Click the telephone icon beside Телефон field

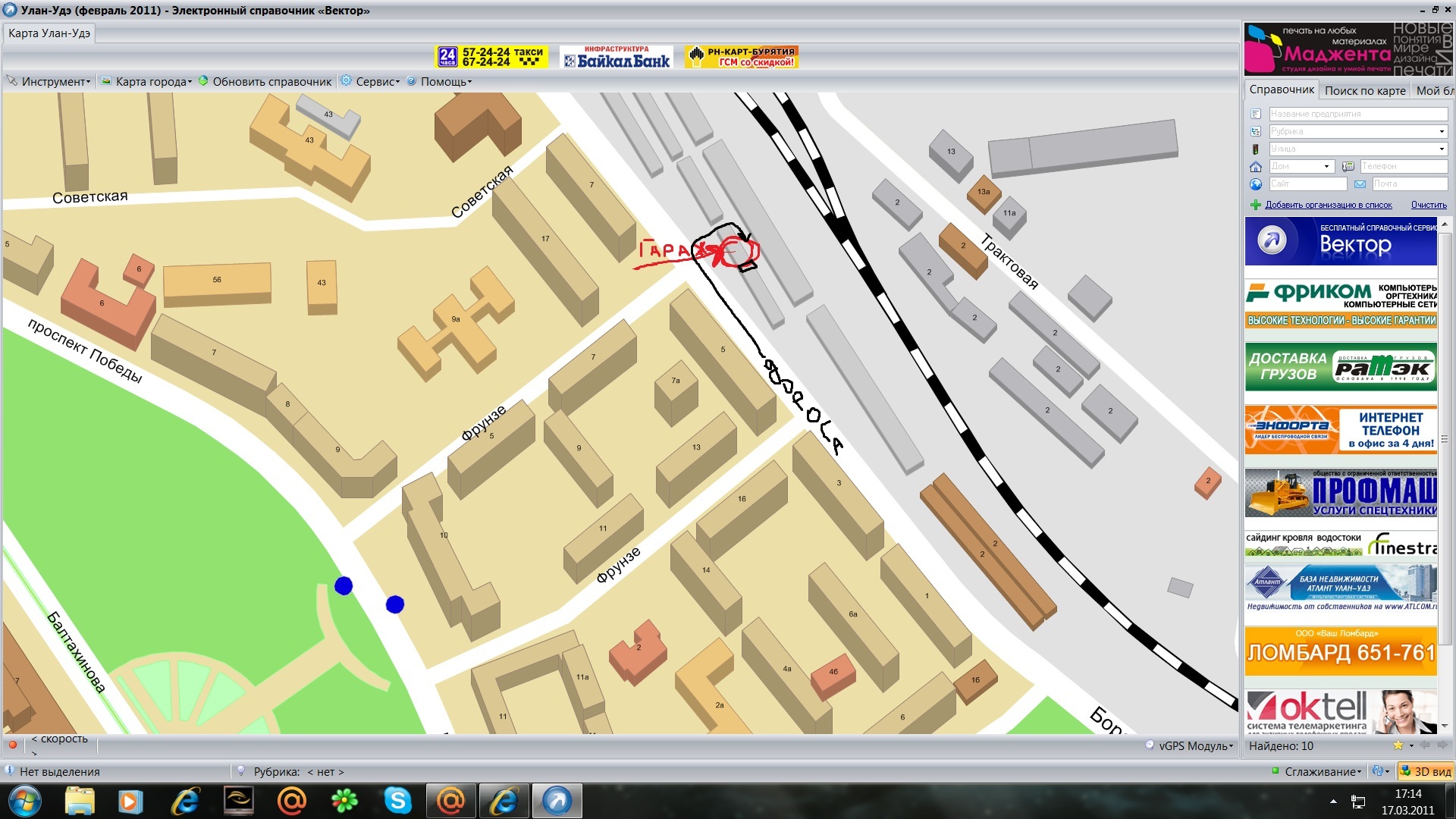coord(1348,167)
